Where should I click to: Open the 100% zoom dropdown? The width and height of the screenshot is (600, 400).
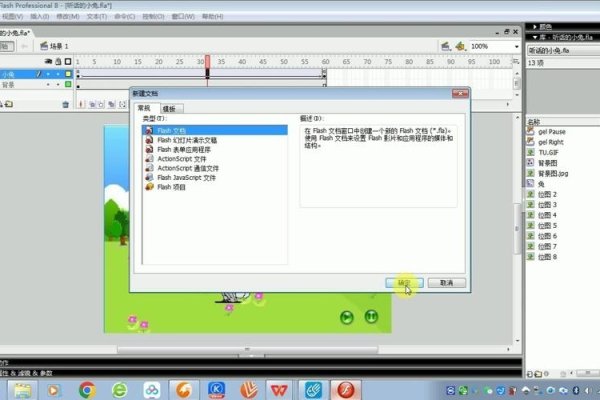click(517, 47)
